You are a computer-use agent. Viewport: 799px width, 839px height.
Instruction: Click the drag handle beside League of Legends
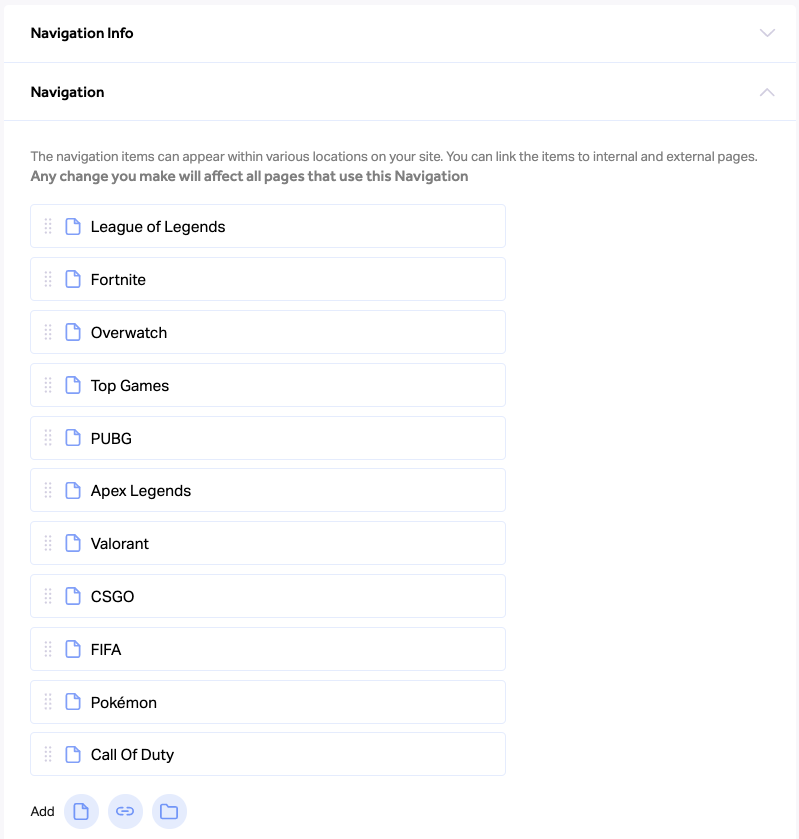[x=48, y=226]
